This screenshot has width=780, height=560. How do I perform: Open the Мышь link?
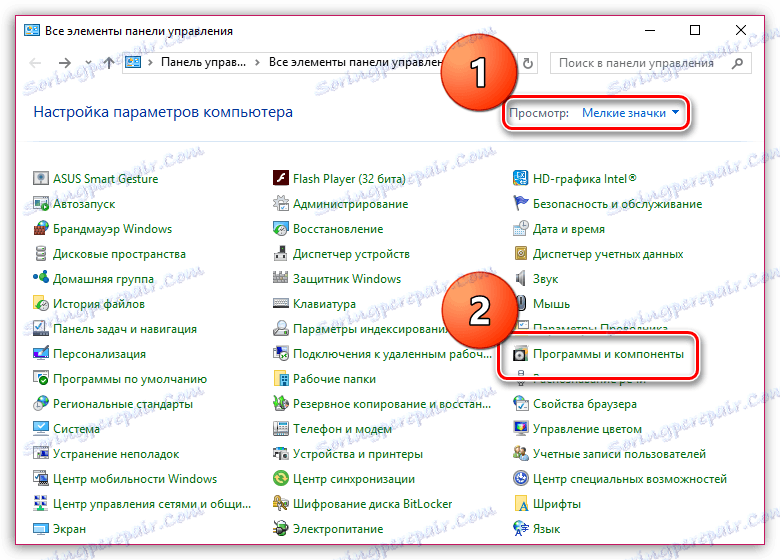(x=551, y=303)
